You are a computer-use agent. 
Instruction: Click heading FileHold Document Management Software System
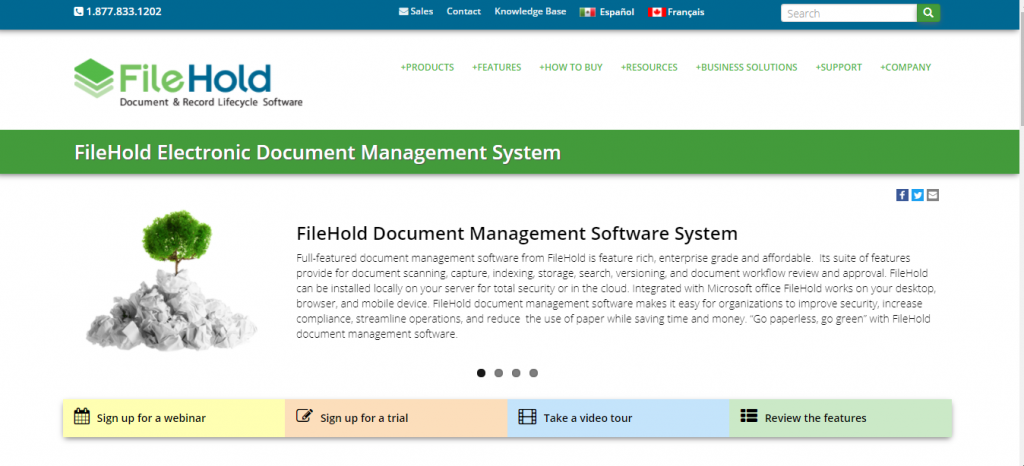coord(517,233)
